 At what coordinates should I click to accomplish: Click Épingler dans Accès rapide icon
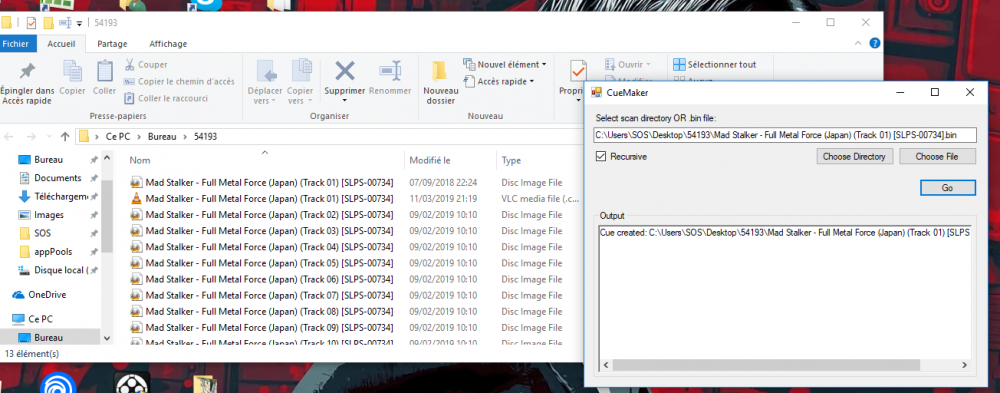27,71
